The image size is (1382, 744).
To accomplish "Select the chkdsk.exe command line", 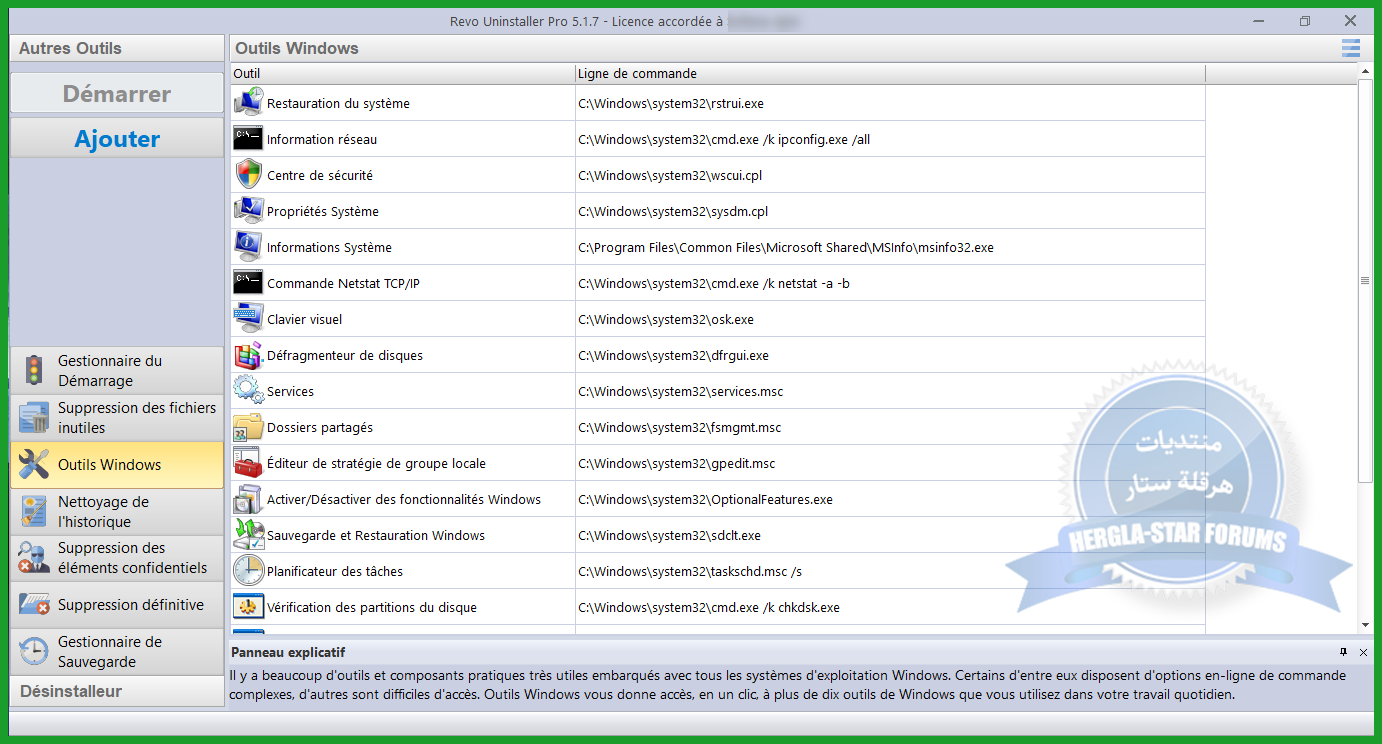I will (x=709, y=608).
